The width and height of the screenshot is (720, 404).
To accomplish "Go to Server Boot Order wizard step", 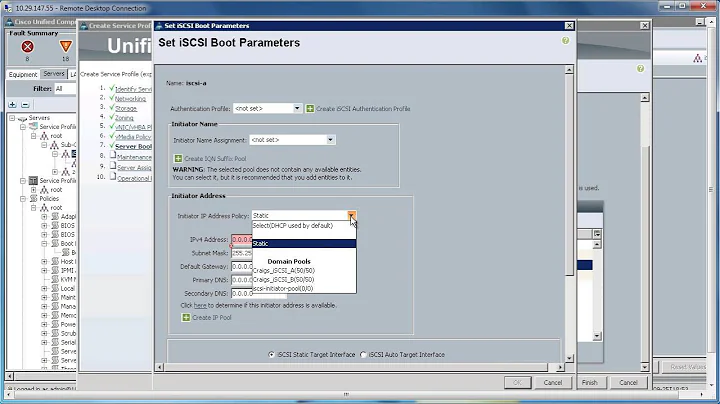I will [133, 146].
